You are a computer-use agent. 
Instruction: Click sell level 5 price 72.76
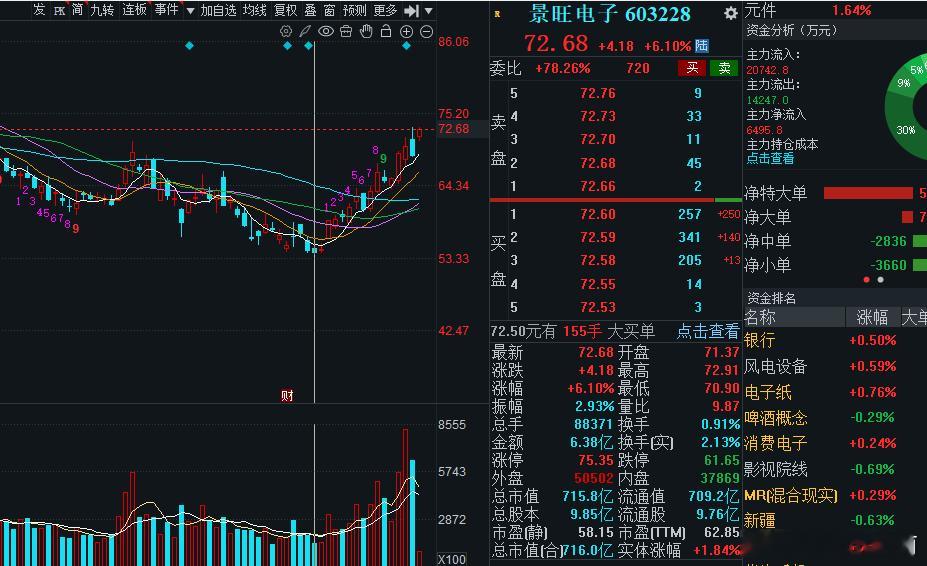click(598, 93)
